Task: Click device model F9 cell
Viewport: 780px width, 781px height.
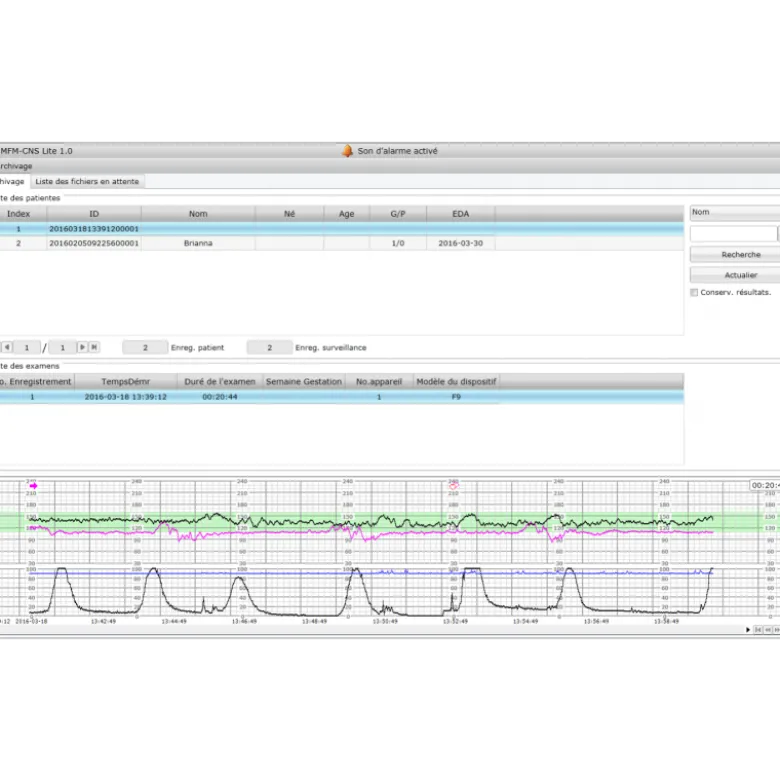Action: [456, 397]
